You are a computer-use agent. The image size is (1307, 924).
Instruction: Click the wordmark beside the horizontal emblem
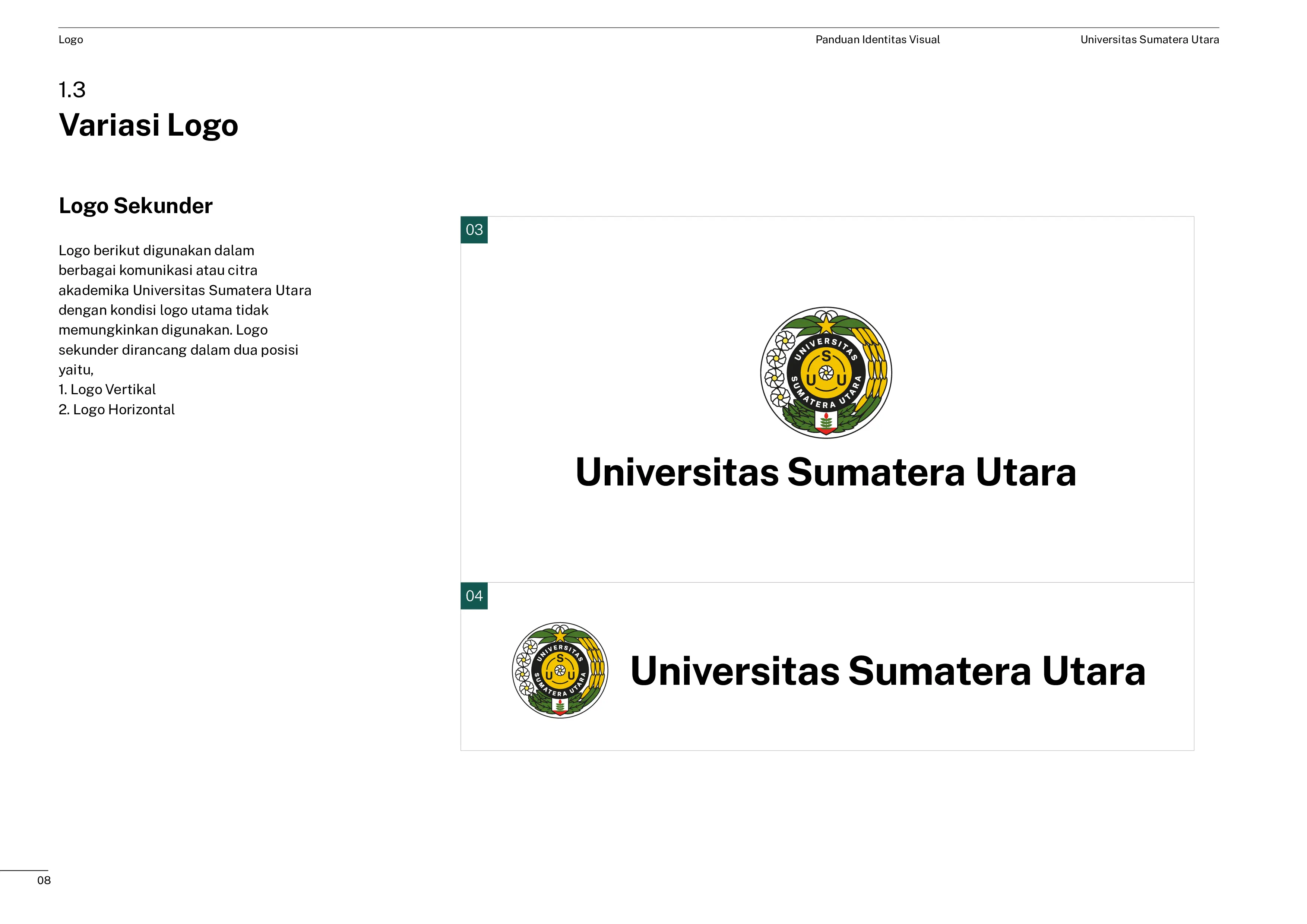coord(887,671)
